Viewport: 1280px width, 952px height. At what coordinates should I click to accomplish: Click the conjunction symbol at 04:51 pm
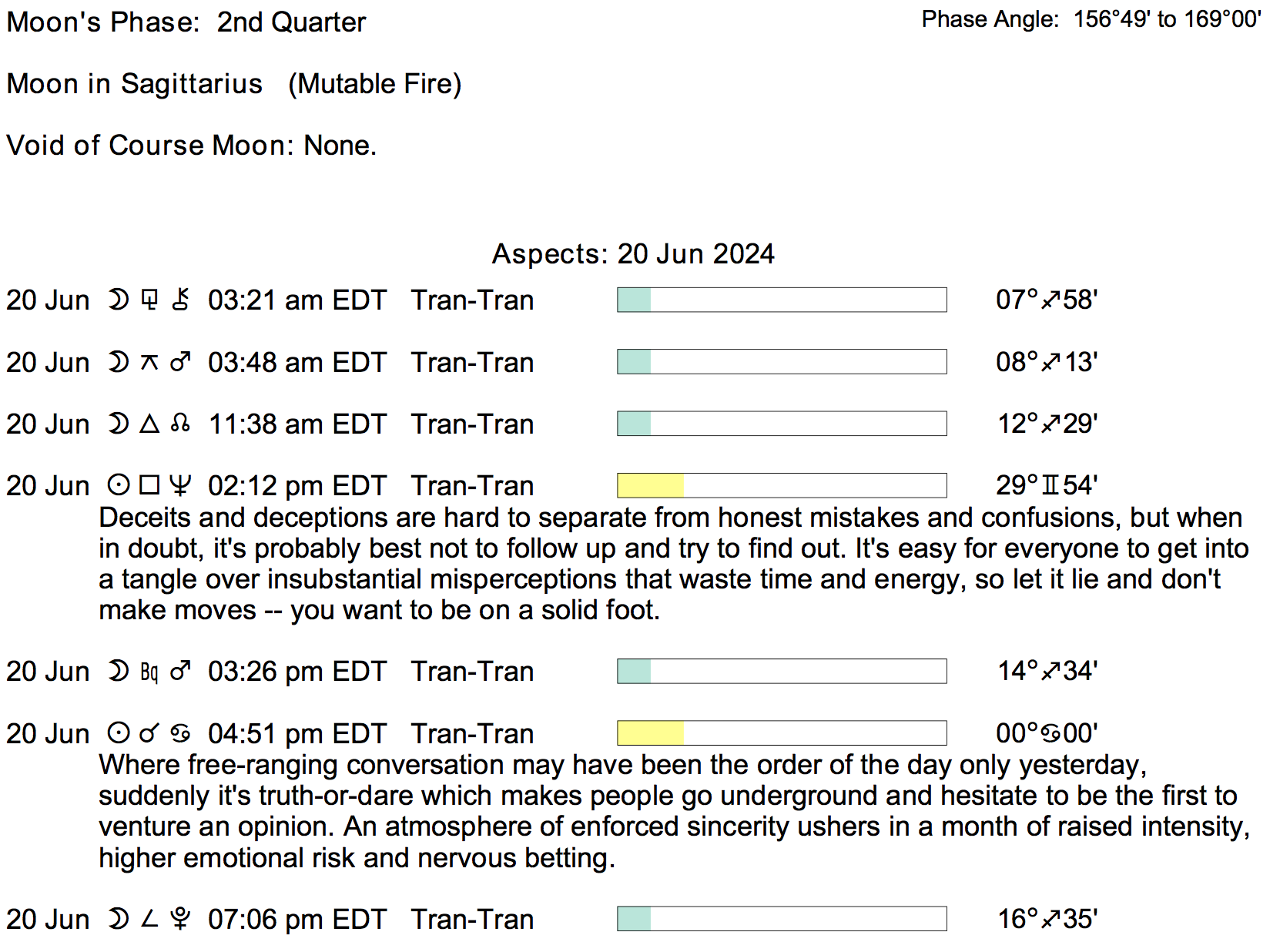149,733
